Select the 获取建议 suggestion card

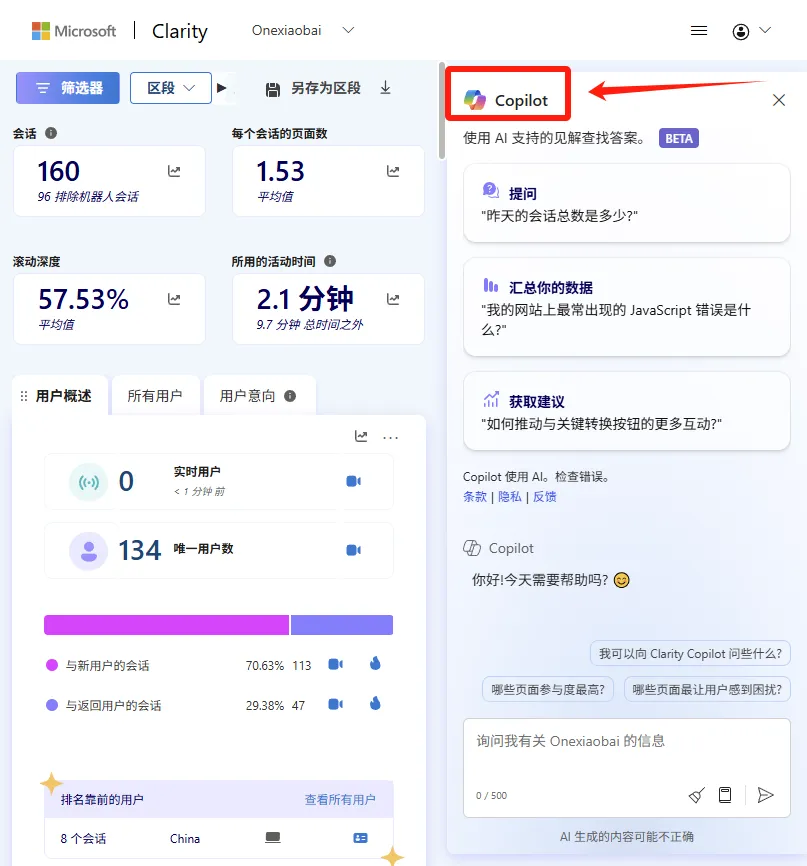click(x=627, y=411)
